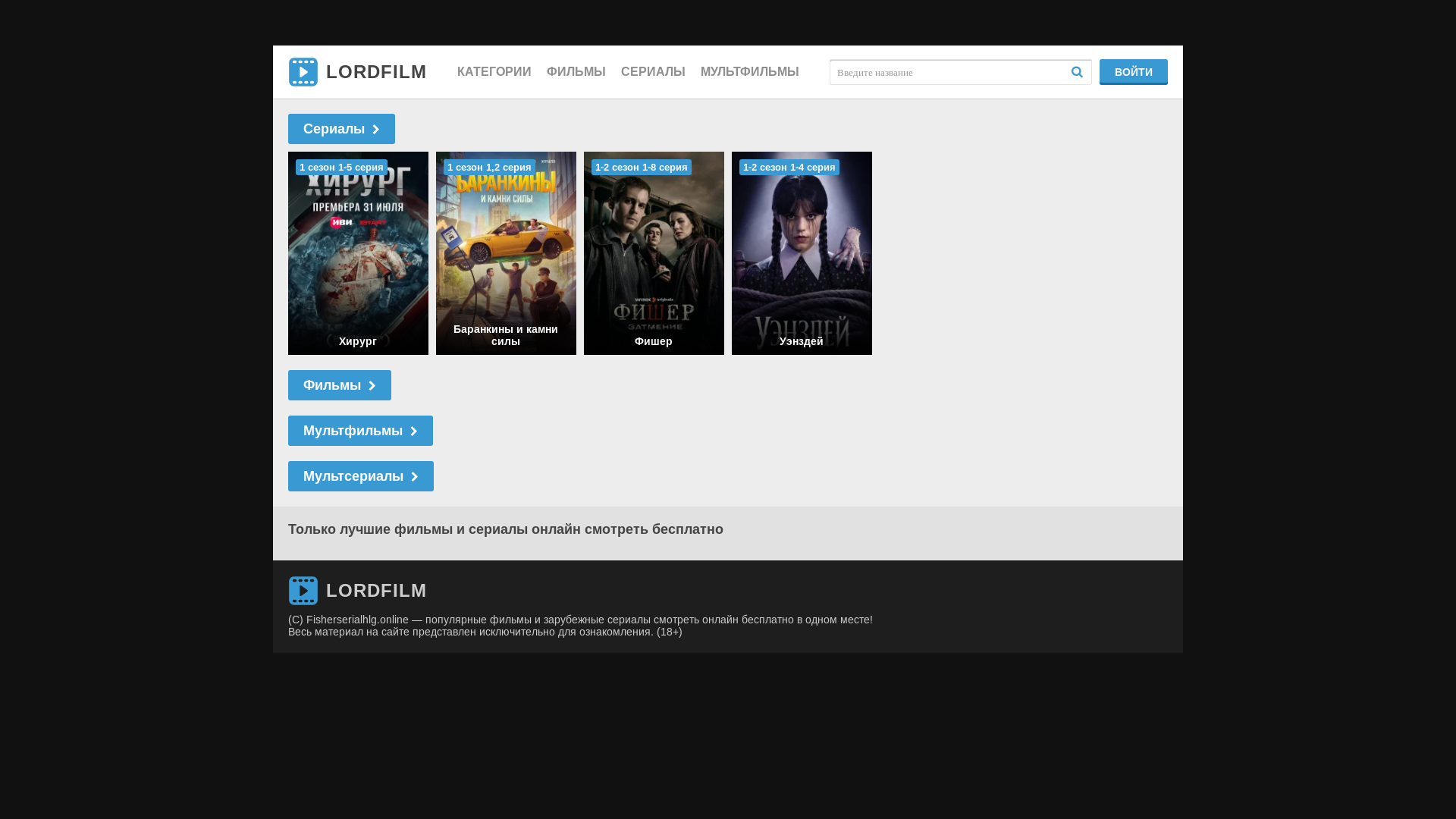
Task: Expand the Мультфильмы section button
Action: (x=360, y=431)
